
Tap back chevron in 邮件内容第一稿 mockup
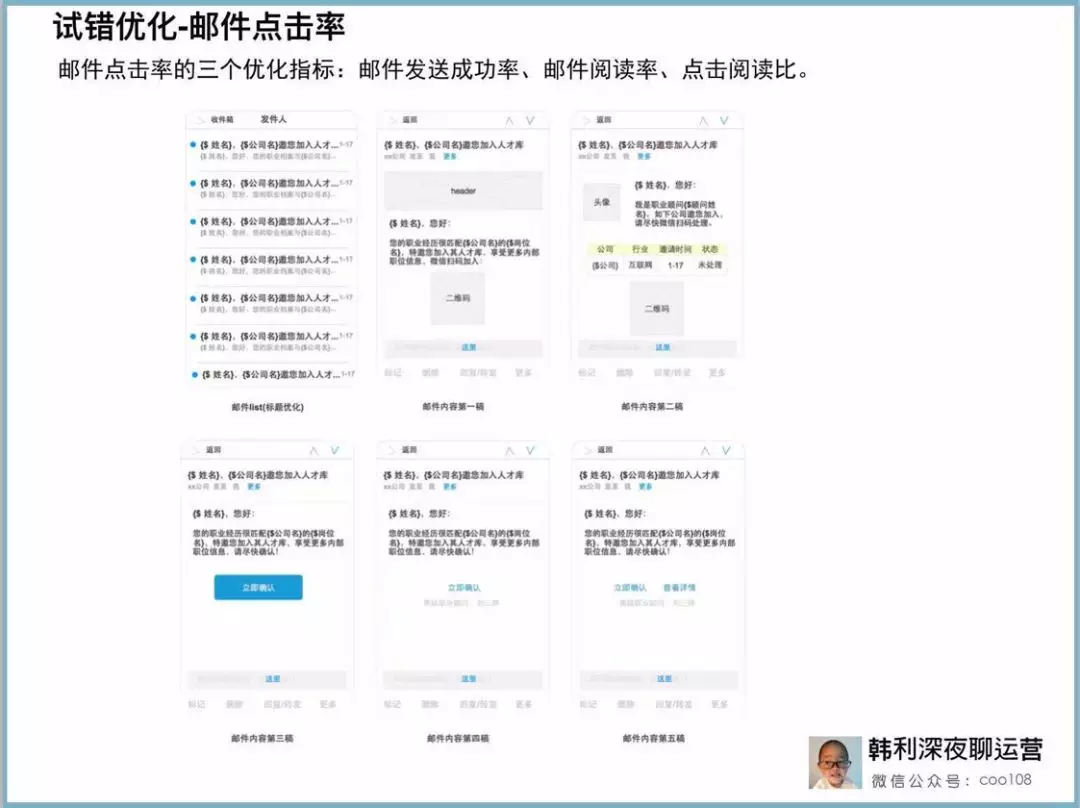(x=393, y=120)
